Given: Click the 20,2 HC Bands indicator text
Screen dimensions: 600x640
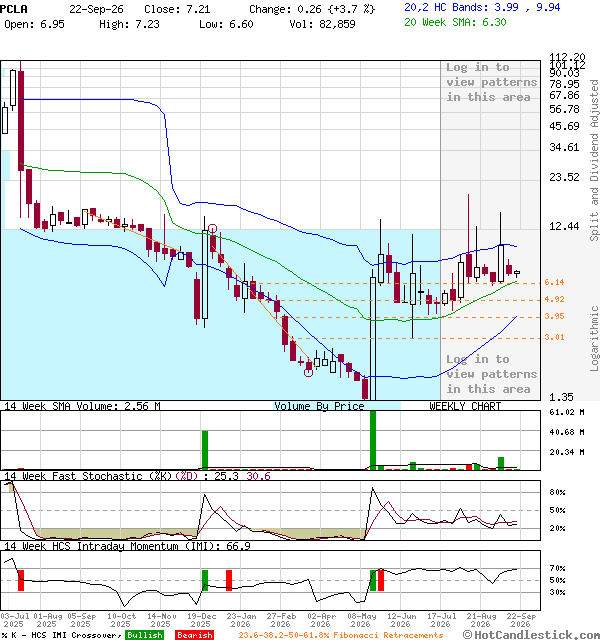Looking at the screenshot, I should (x=482, y=7).
